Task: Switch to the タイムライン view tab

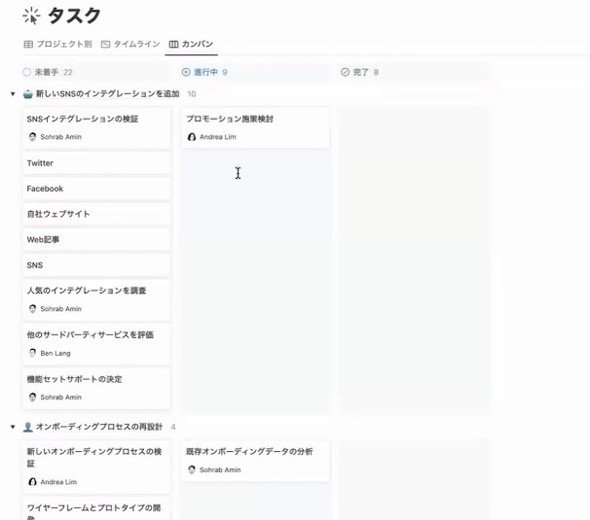Action: 130,44
